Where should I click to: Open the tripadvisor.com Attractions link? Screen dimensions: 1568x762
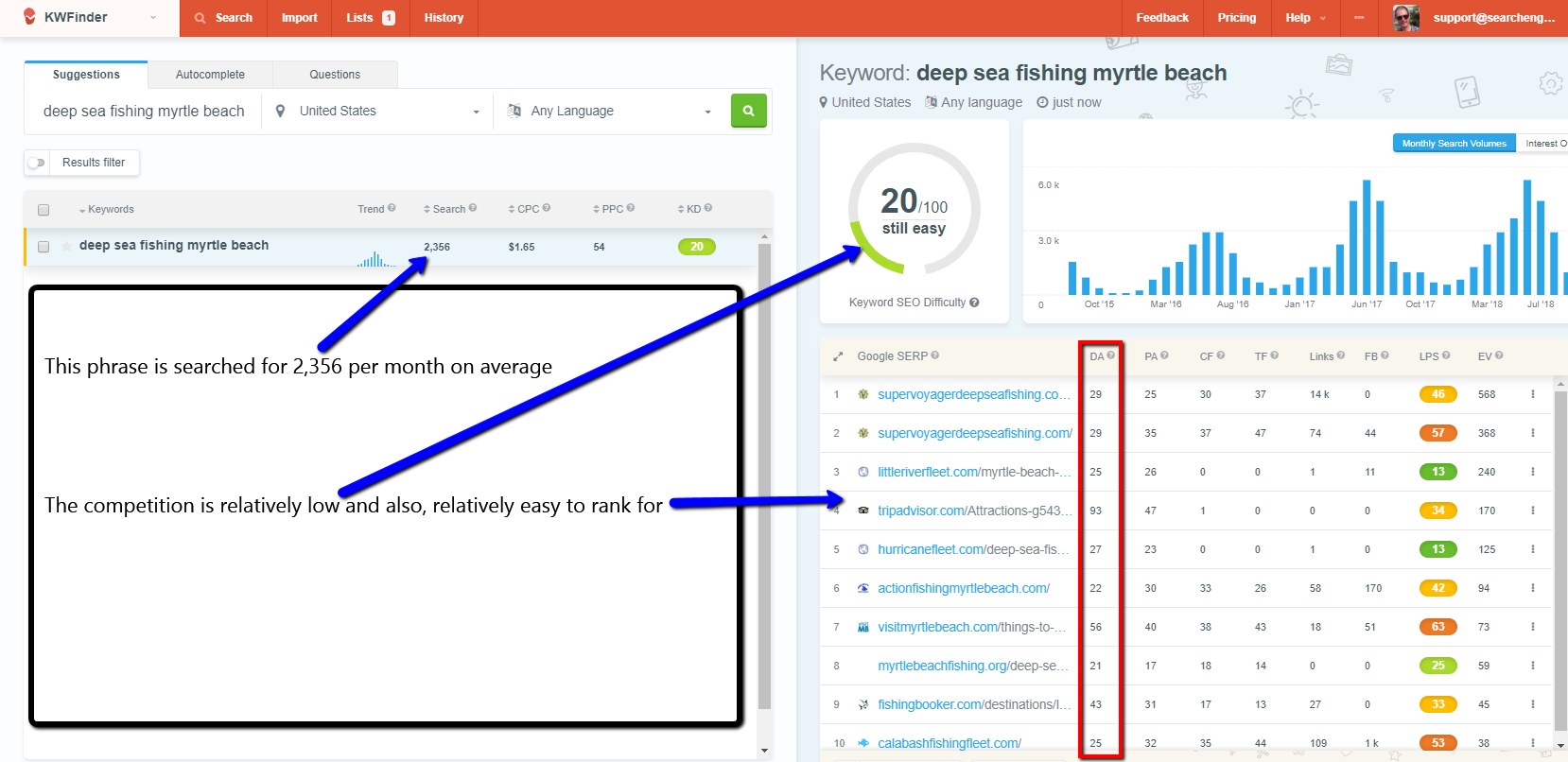pyautogui.click(x=975, y=511)
